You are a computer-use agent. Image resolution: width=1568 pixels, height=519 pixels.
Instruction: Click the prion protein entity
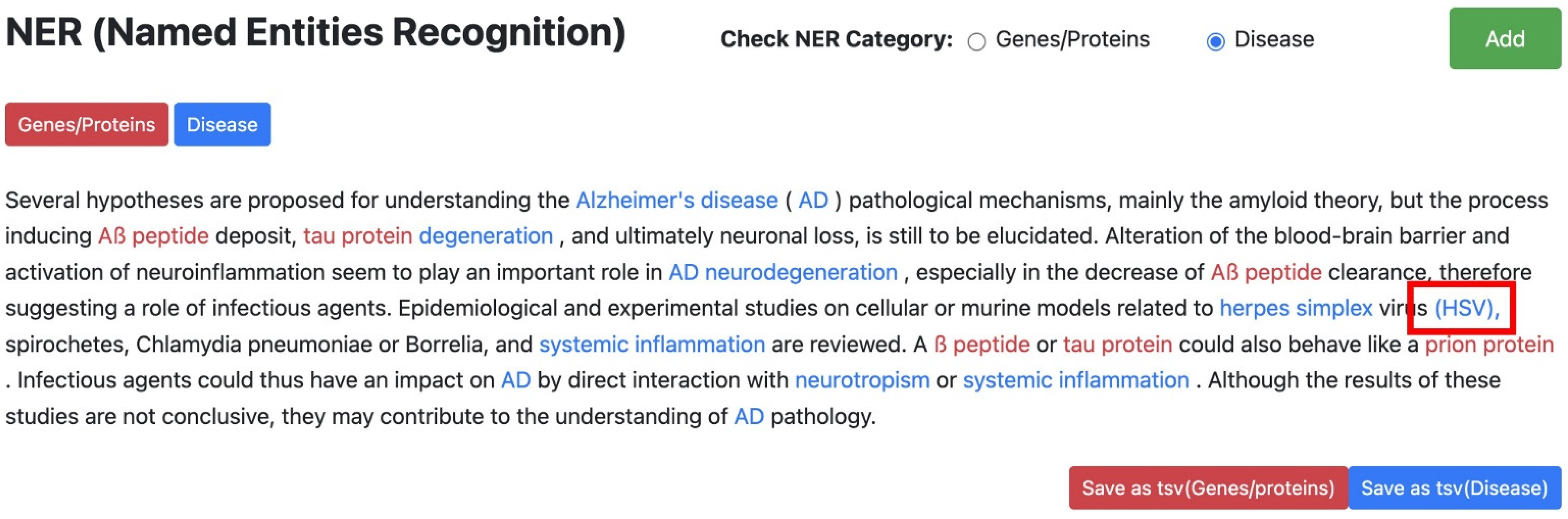pyautogui.click(x=1489, y=344)
